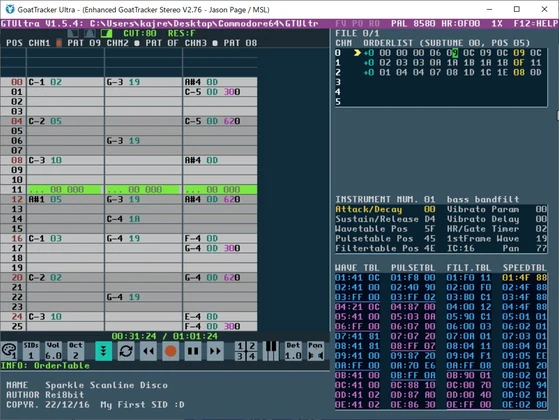Change the SIDs count box

click(31, 351)
